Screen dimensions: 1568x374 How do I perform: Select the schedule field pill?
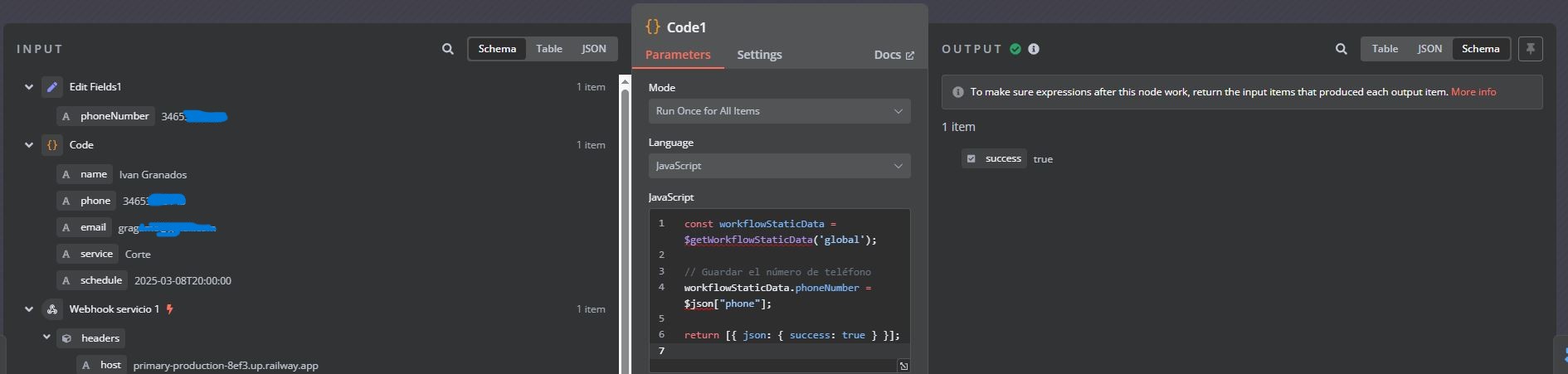pos(92,281)
